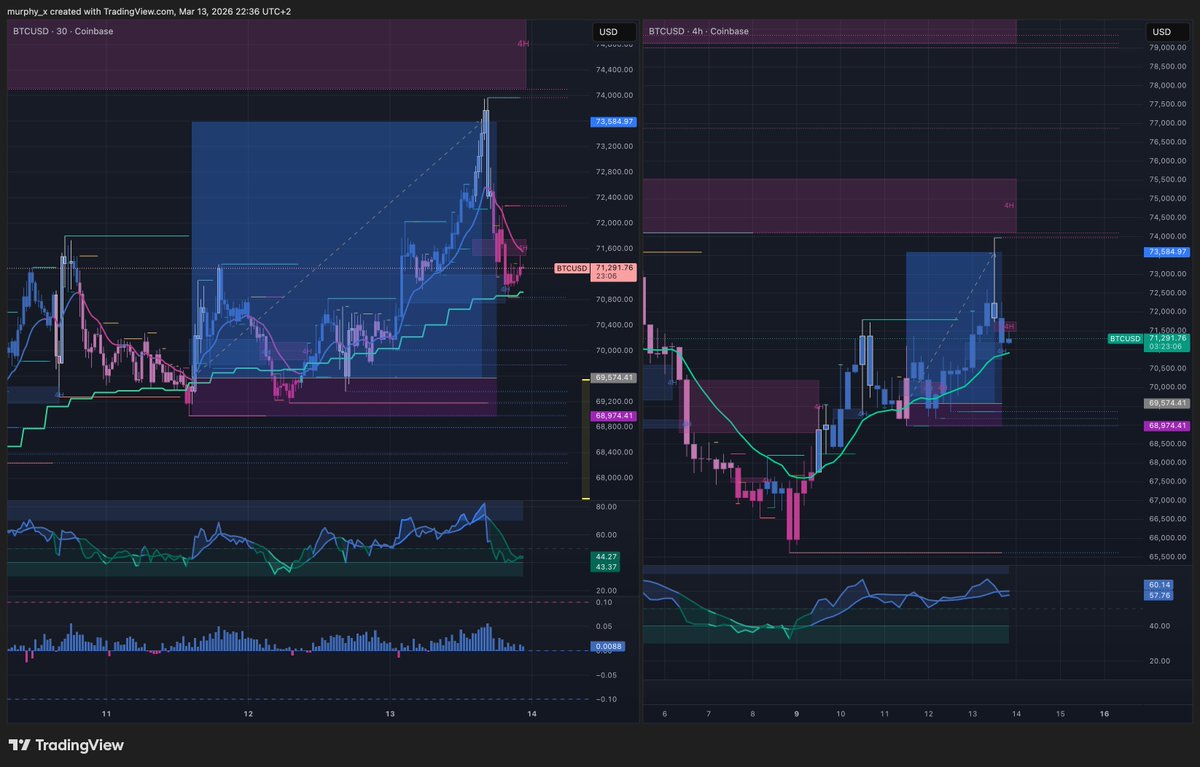Select the grey 69,574.41 label on 30-minute chart

(615, 378)
